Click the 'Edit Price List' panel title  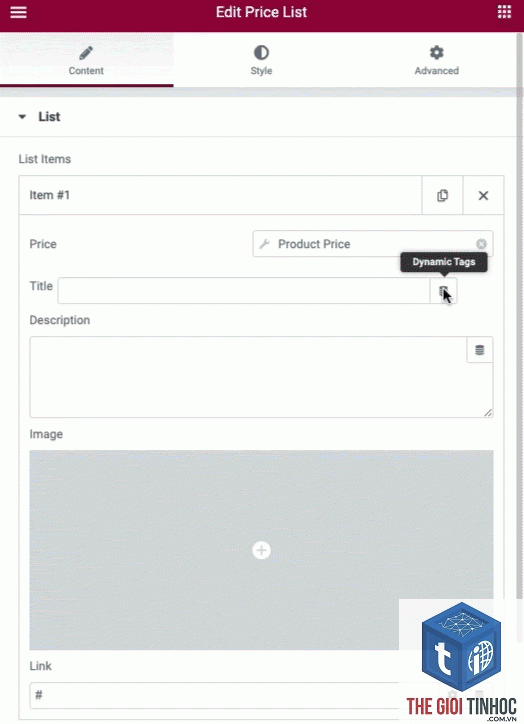[261, 12]
